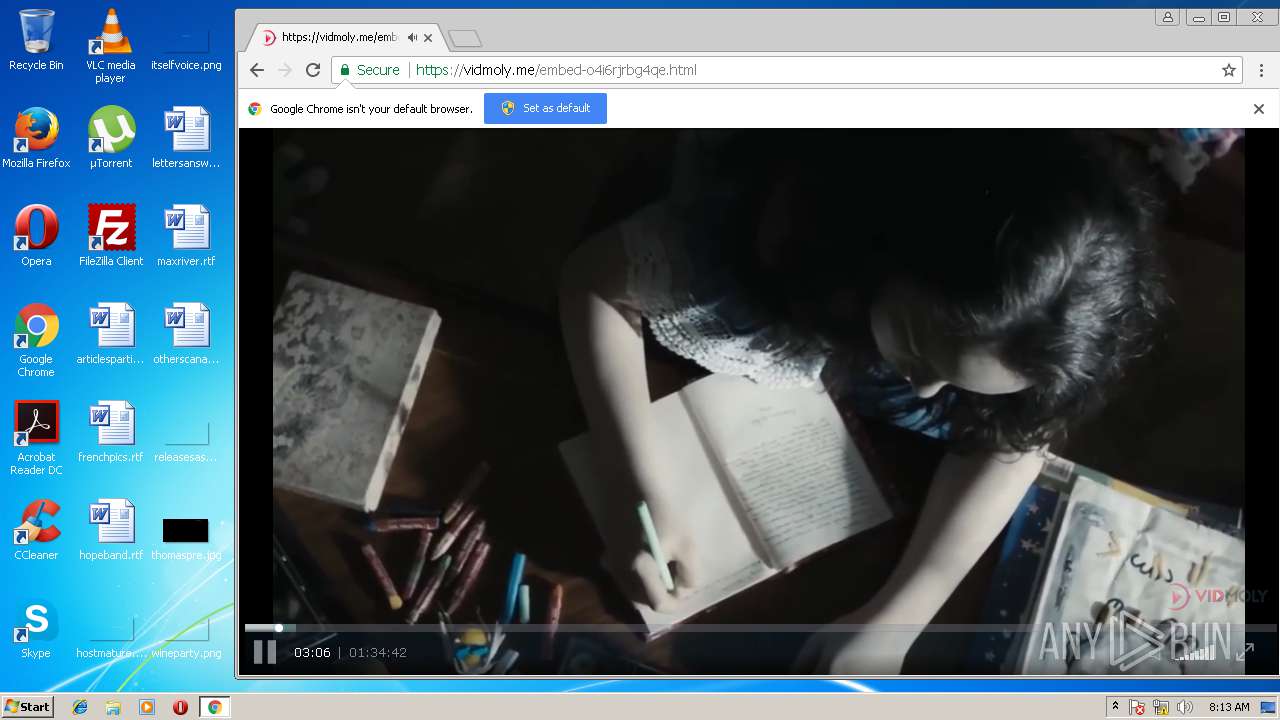The width and height of the screenshot is (1280, 720).
Task: View the Secure site information
Action: click(x=369, y=70)
